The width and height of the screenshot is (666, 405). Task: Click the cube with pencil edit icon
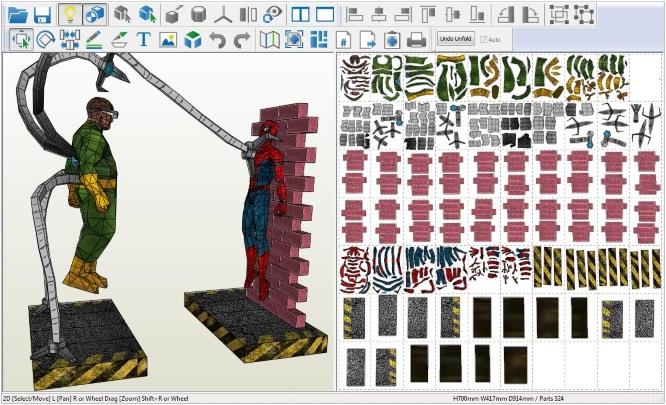[174, 15]
